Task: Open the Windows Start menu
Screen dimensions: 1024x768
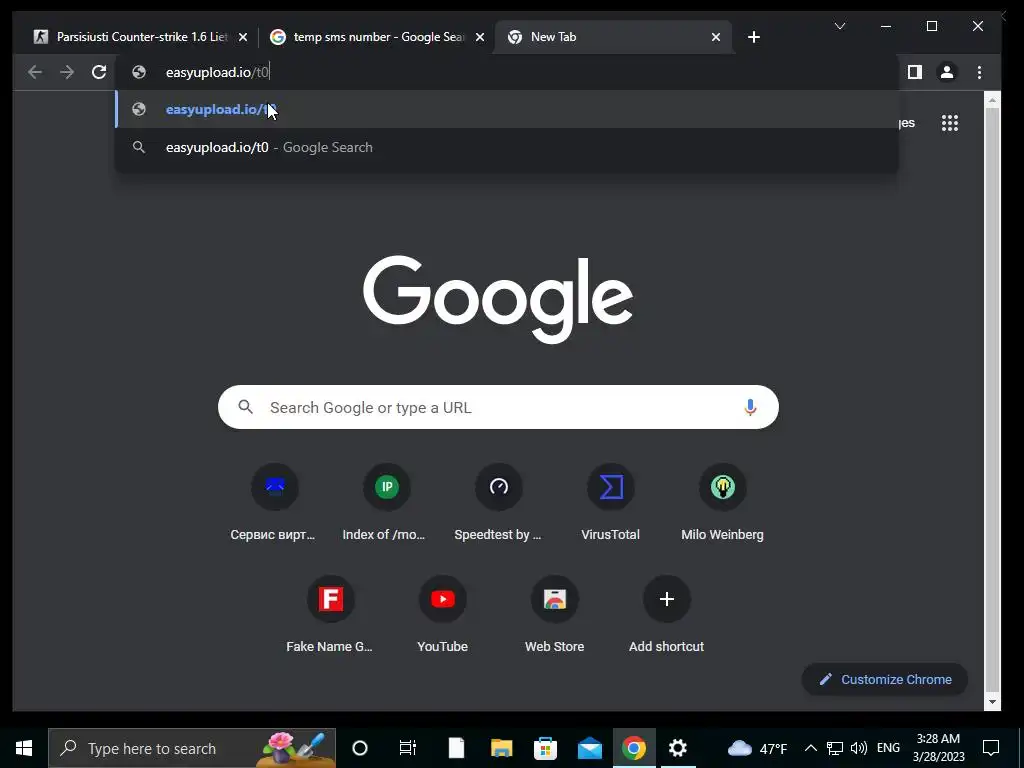Action: tap(24, 748)
